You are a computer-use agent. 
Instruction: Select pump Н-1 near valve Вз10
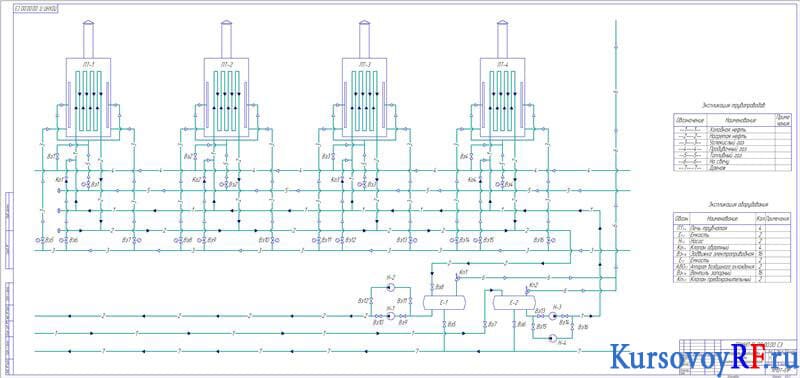390,316
